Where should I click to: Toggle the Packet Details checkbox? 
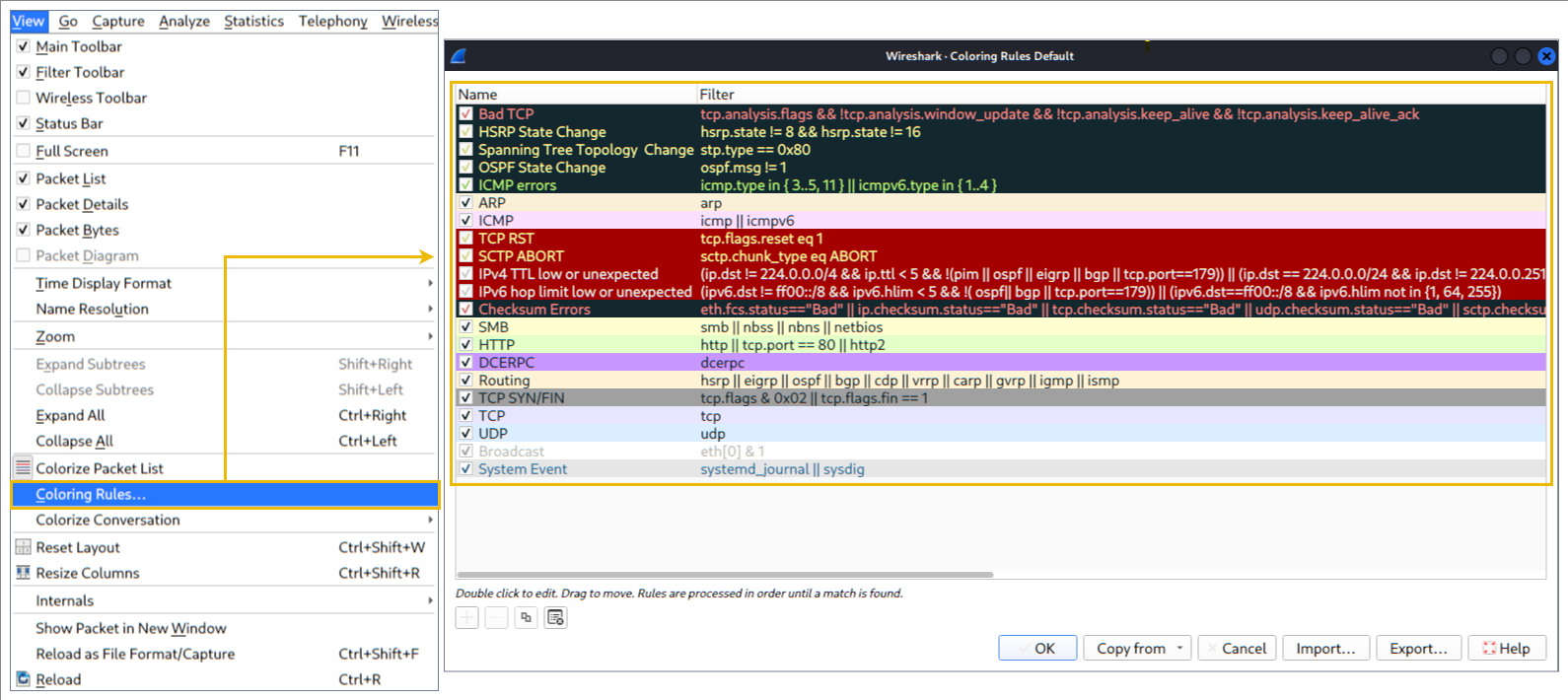[24, 204]
